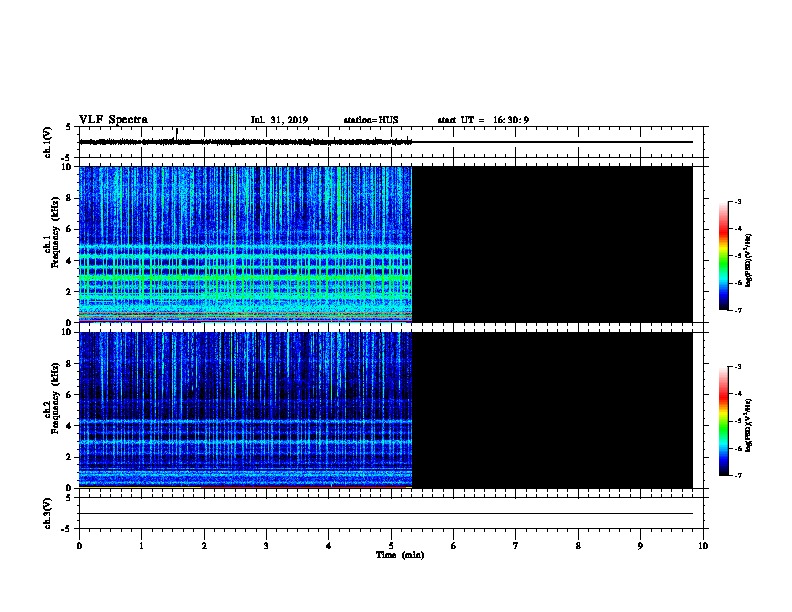Click the 2 minute tick label

(x=204, y=545)
